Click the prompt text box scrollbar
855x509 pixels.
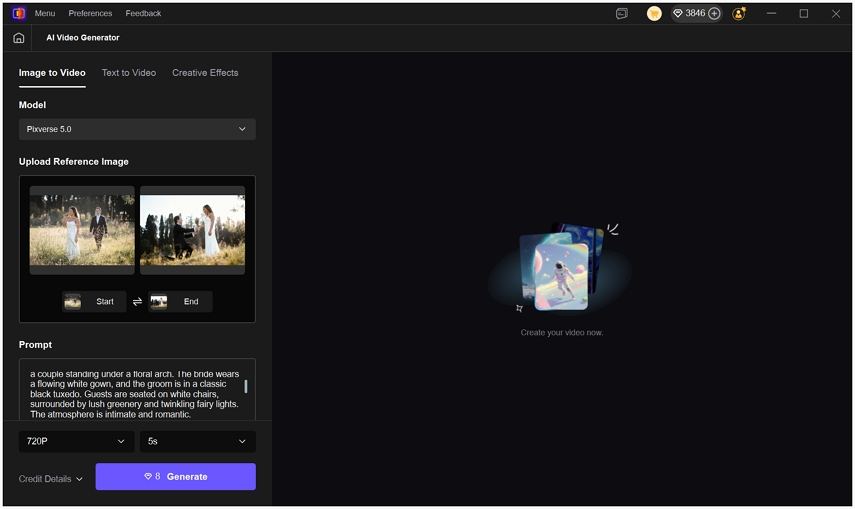pyautogui.click(x=246, y=386)
